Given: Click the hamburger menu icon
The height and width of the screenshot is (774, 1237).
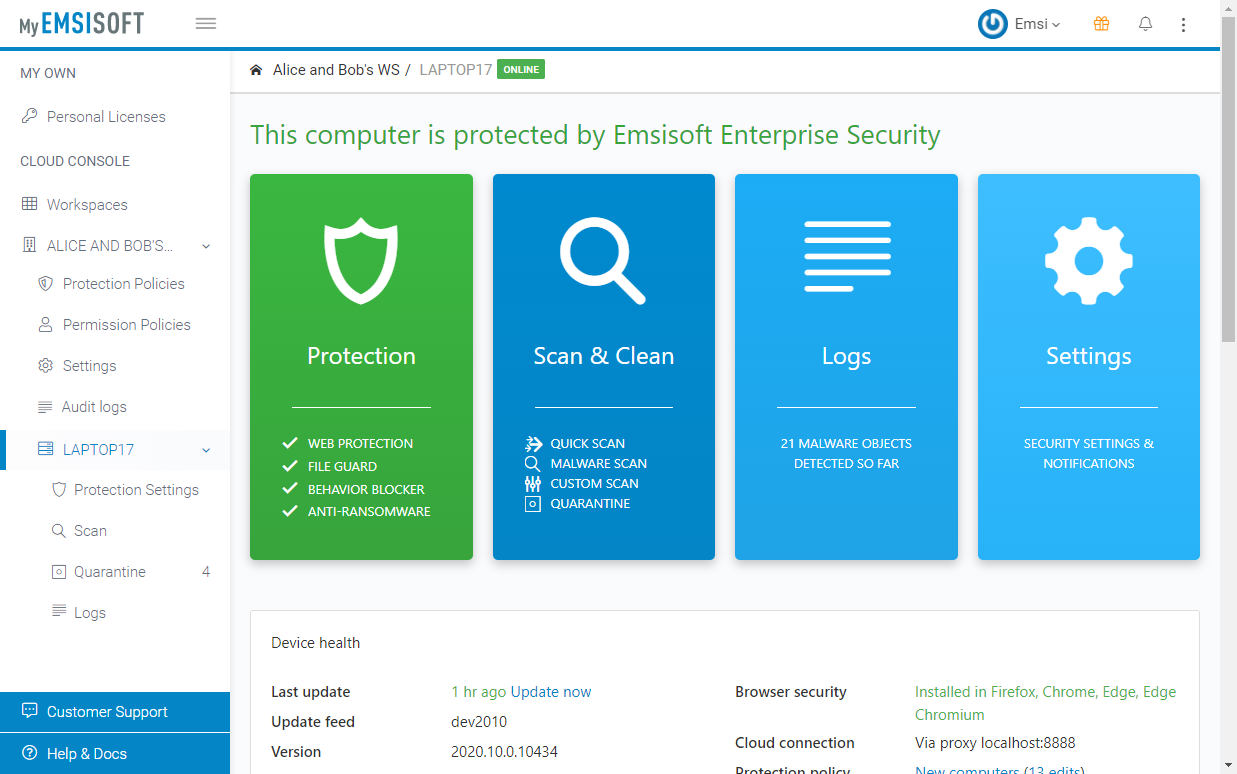Looking at the screenshot, I should (x=206, y=24).
